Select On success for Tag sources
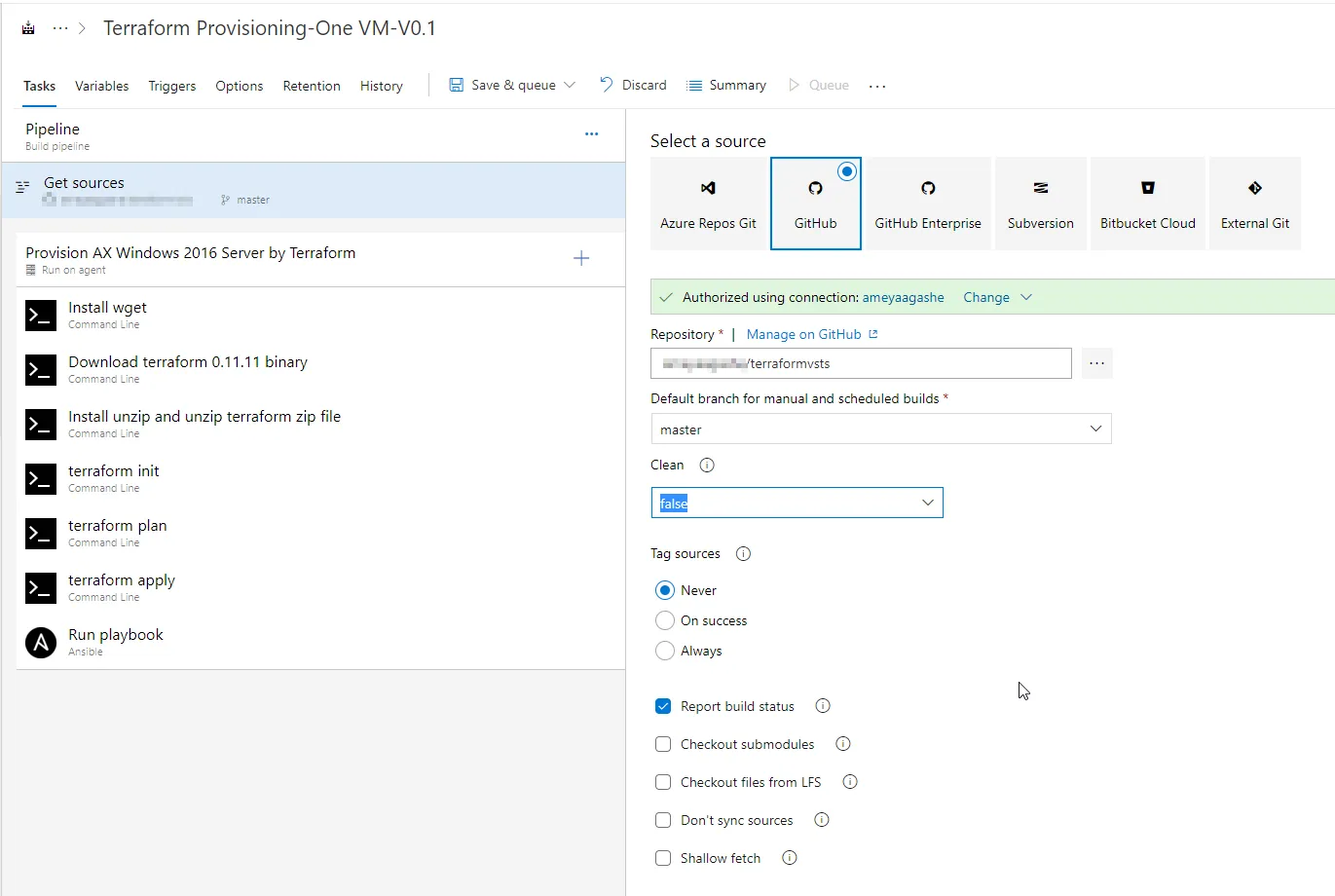 665,620
